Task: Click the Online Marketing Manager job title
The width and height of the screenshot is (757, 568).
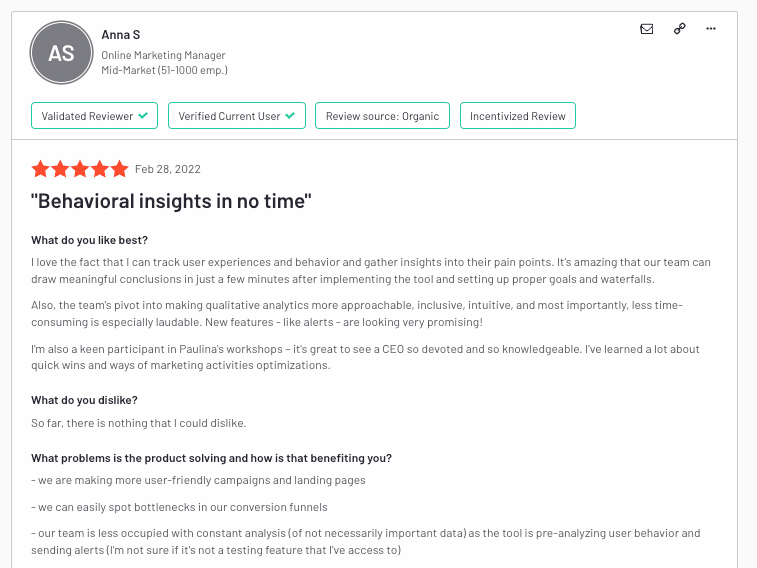Action: pyautogui.click(x=163, y=55)
